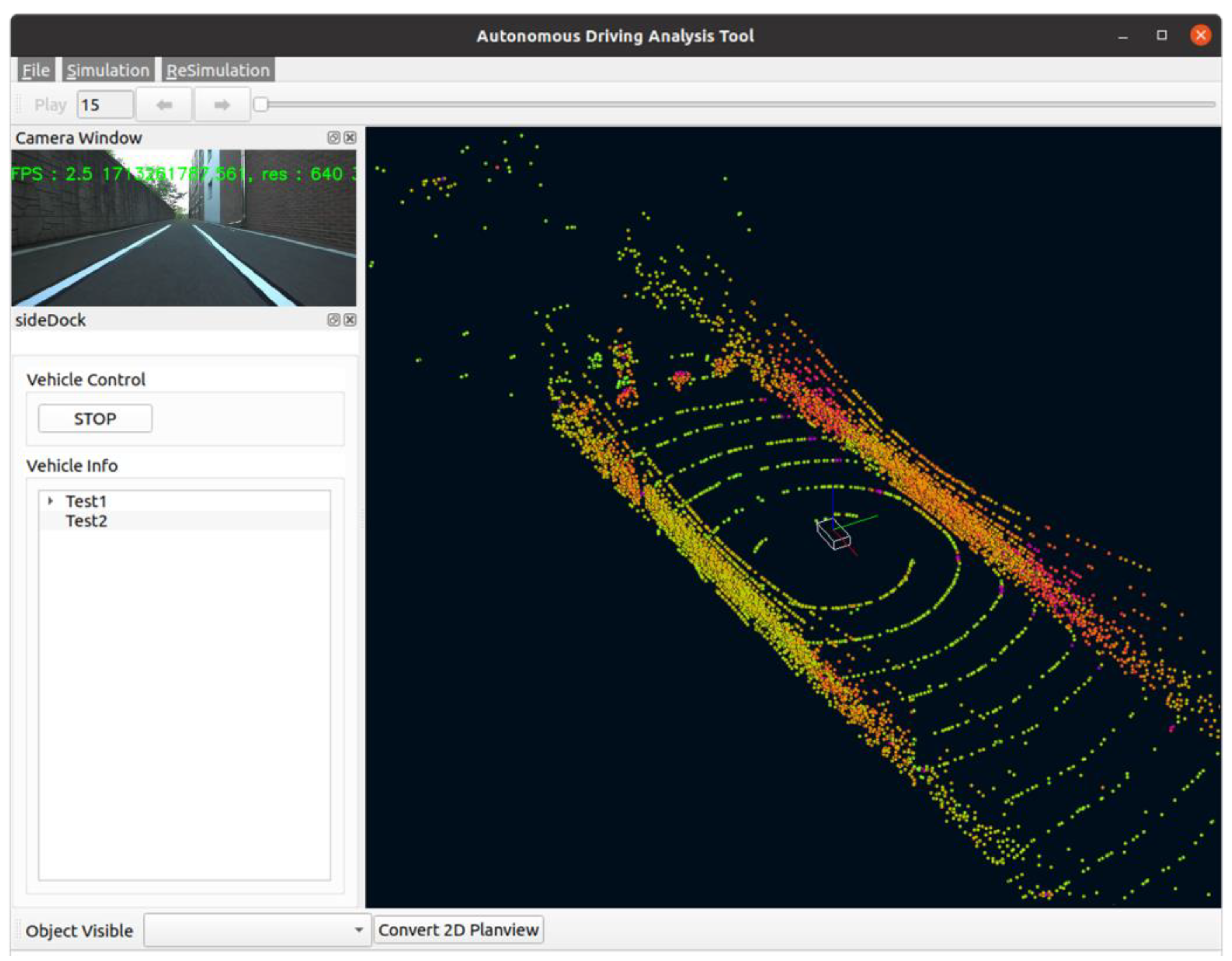Image resolution: width=1232 pixels, height=961 pixels.
Task: Click the next frame right-arrow button
Action: pyautogui.click(x=222, y=104)
